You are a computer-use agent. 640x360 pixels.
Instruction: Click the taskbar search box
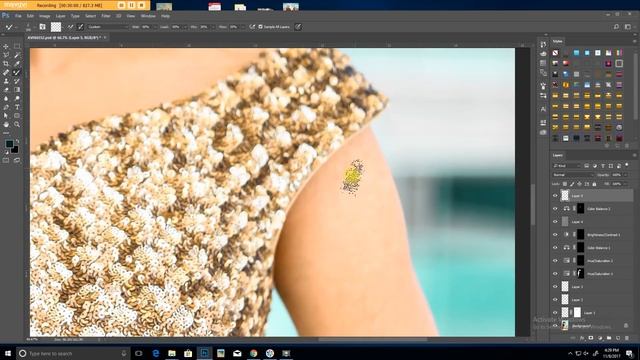tap(73, 353)
